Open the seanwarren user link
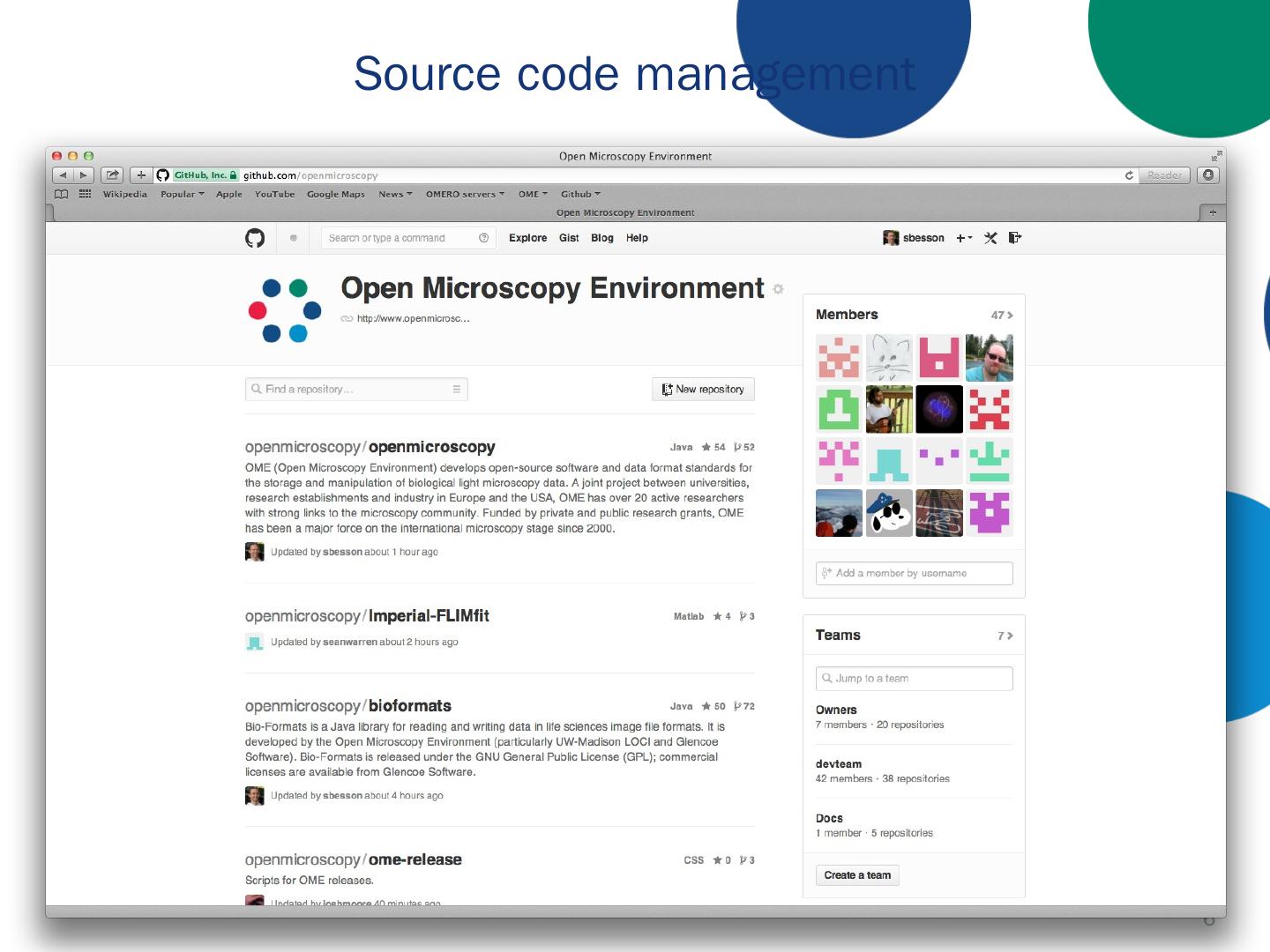 [x=350, y=642]
